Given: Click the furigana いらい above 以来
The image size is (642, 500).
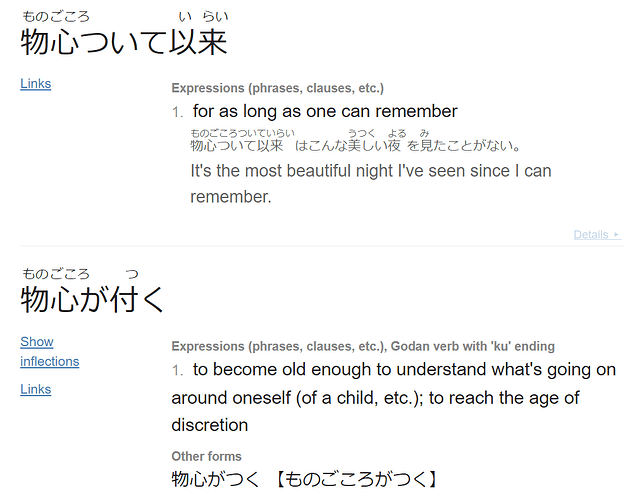Looking at the screenshot, I should point(203,17).
